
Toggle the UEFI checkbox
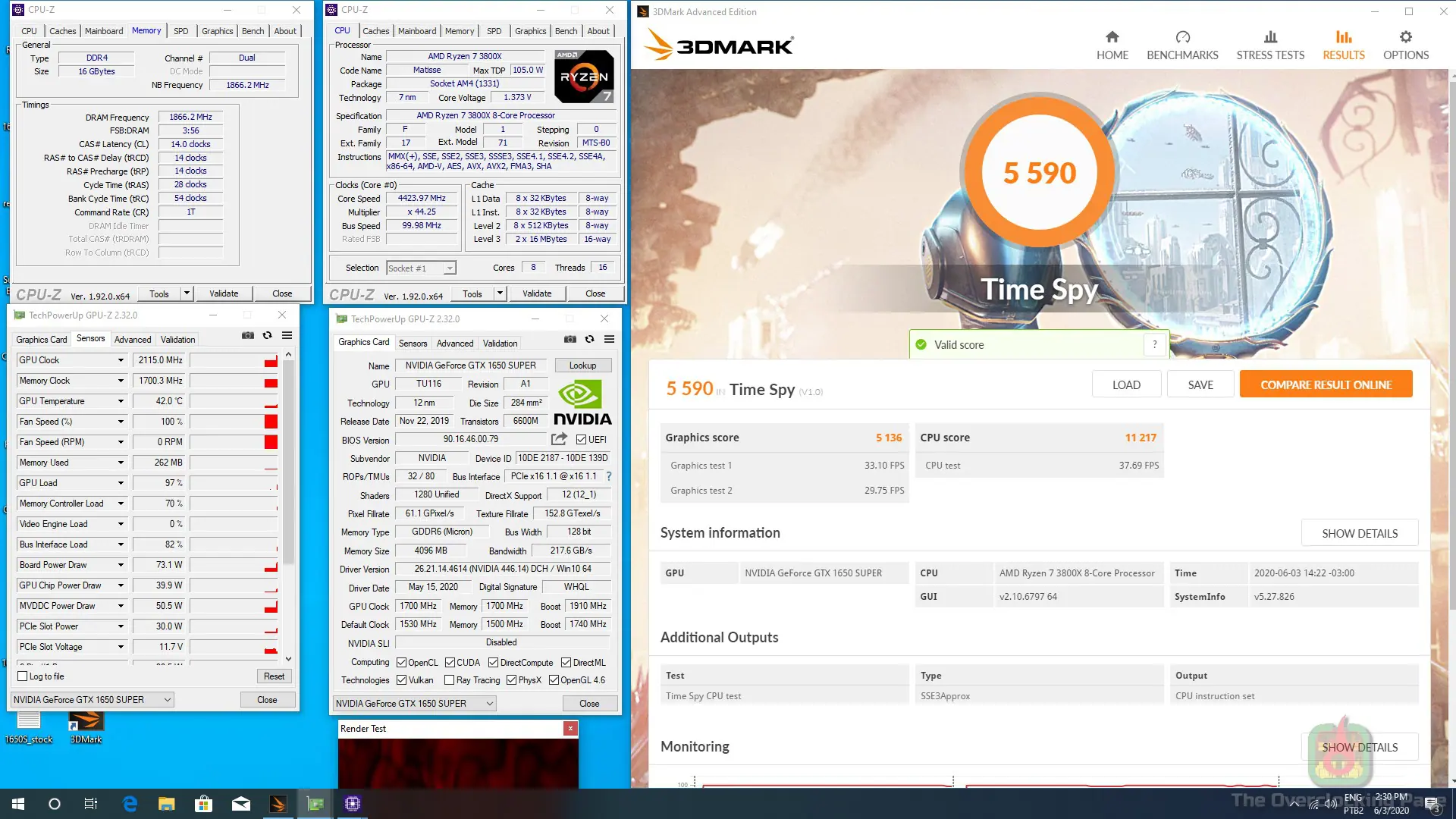[x=581, y=440]
